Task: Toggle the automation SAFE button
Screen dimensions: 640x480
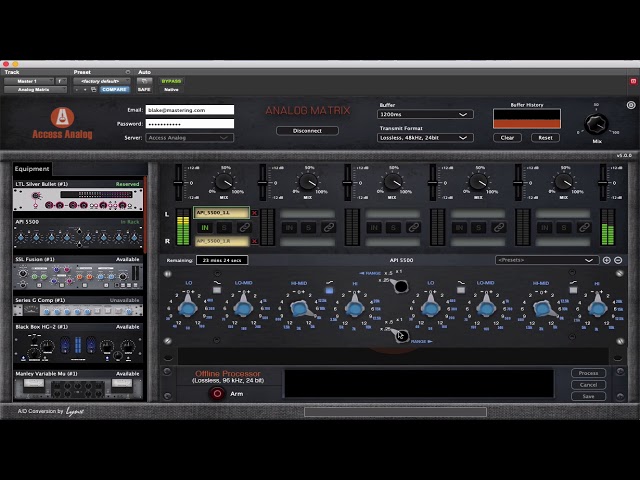Action: click(144, 89)
